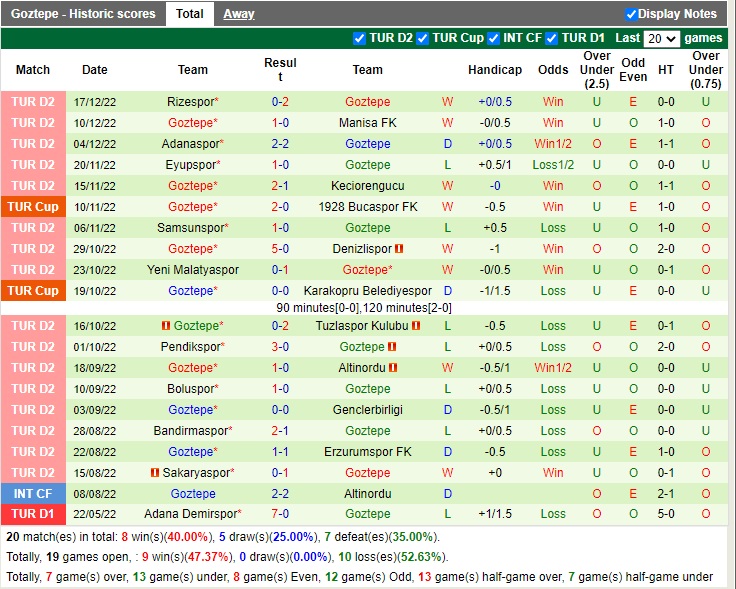Switch to the Away tab

point(238,14)
